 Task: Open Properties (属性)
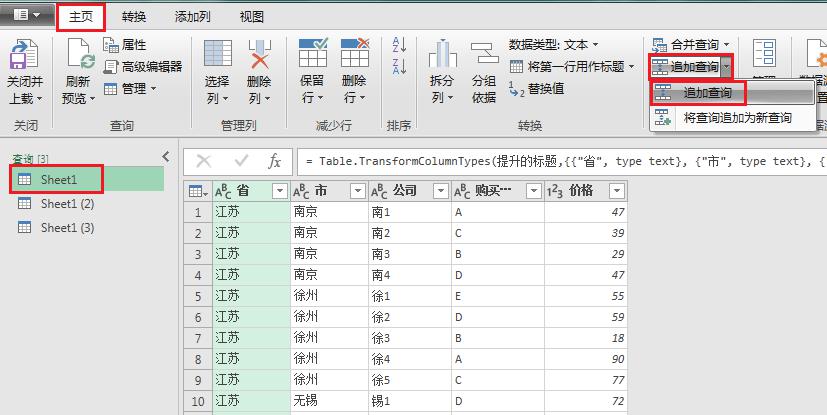click(x=125, y=45)
